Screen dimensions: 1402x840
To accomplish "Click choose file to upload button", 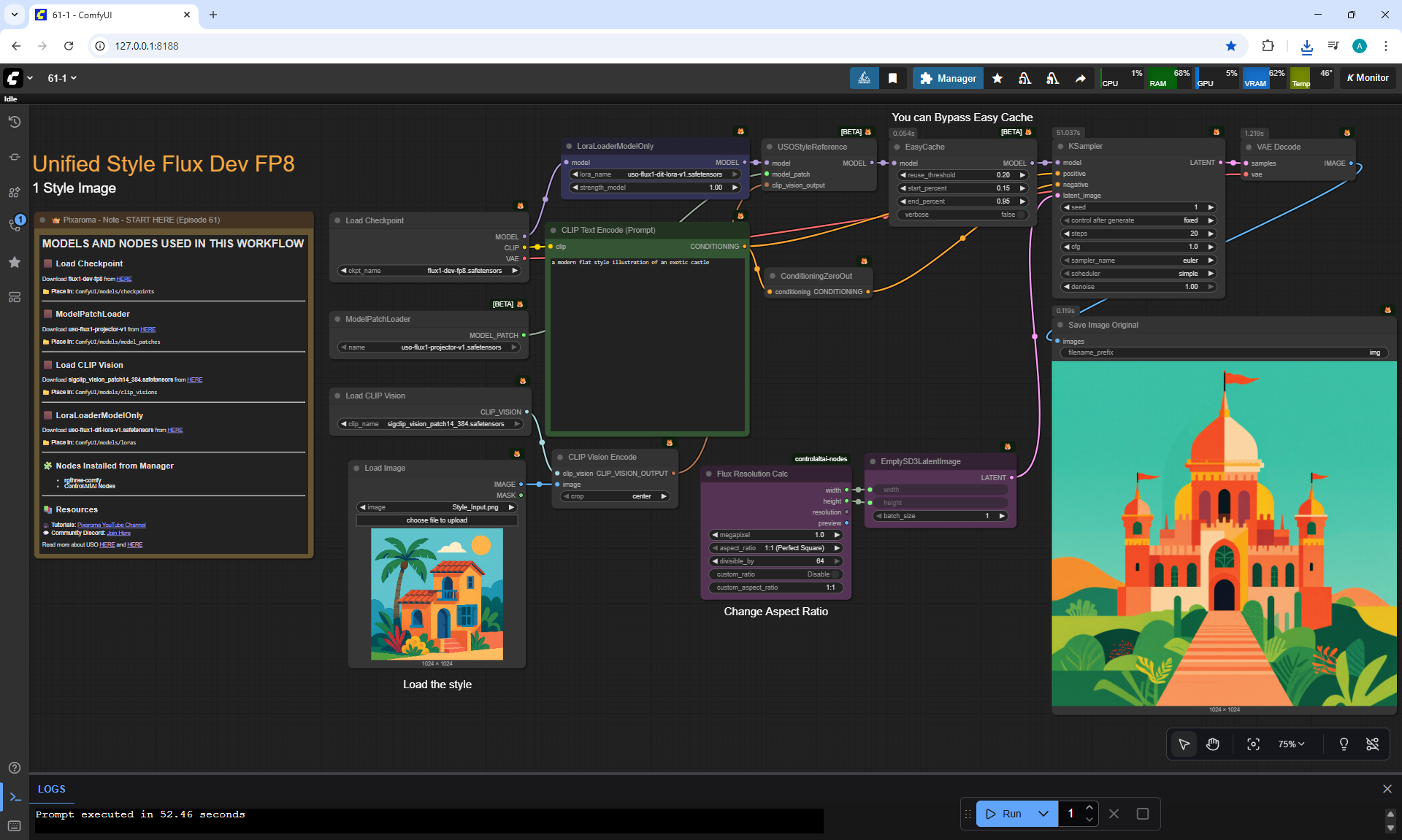I will click(x=437, y=520).
